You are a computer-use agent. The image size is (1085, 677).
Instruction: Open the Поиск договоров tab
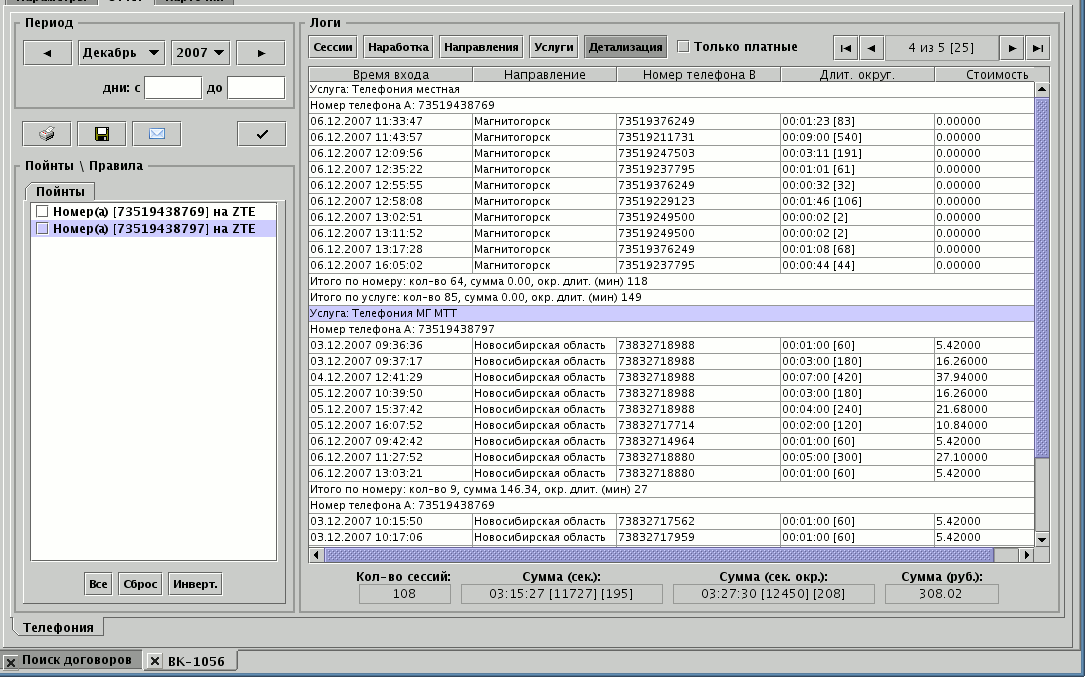(x=76, y=660)
